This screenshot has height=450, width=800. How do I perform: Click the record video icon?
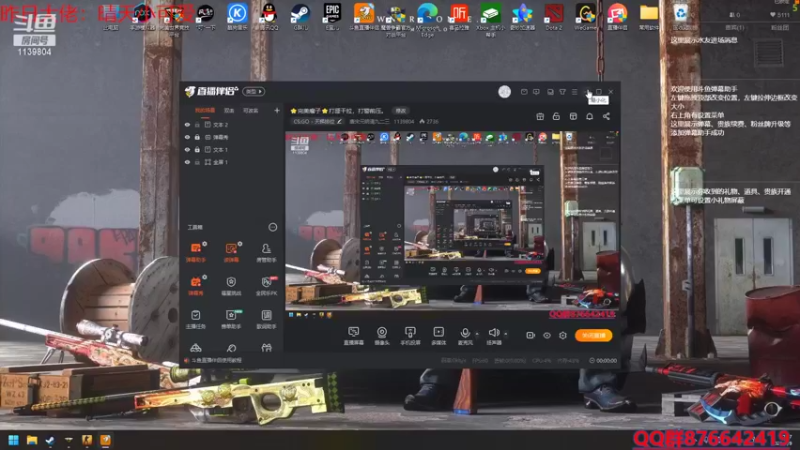(x=530, y=335)
